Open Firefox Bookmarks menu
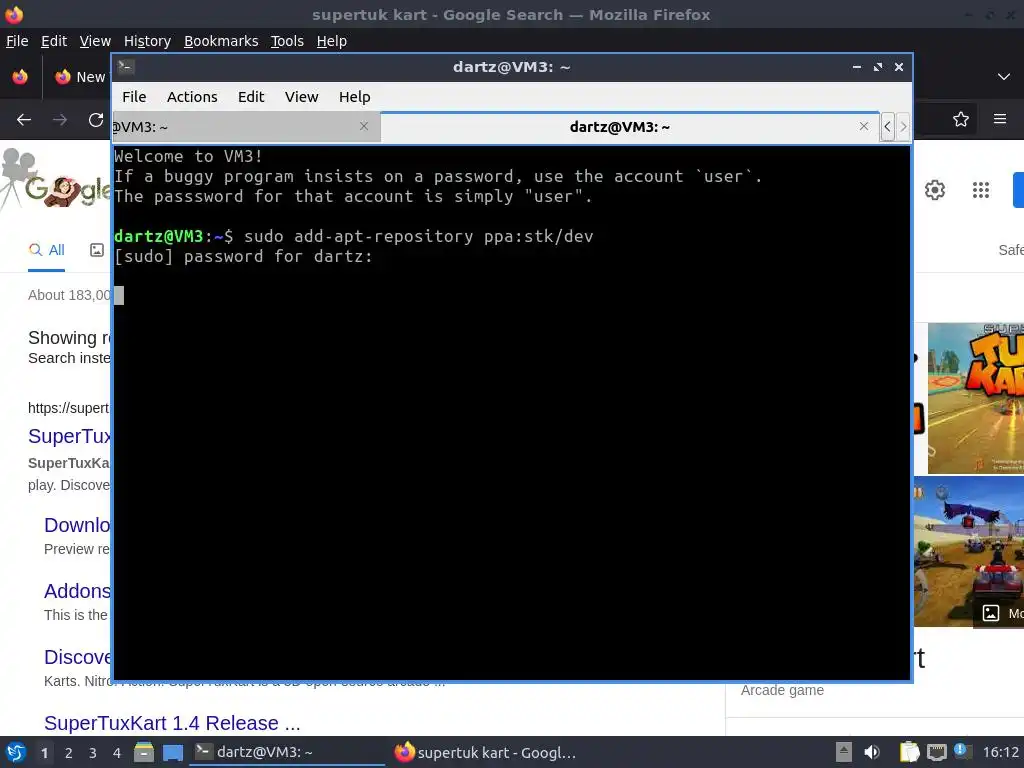Screen dimensions: 1024x768 [x=221, y=41]
